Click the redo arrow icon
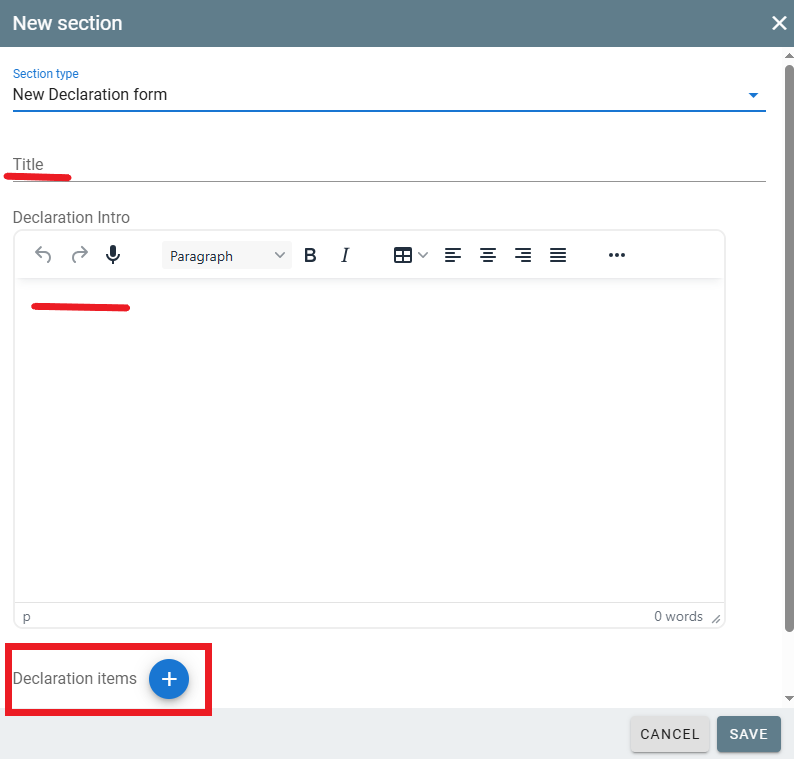This screenshot has width=794, height=759. click(x=79, y=255)
